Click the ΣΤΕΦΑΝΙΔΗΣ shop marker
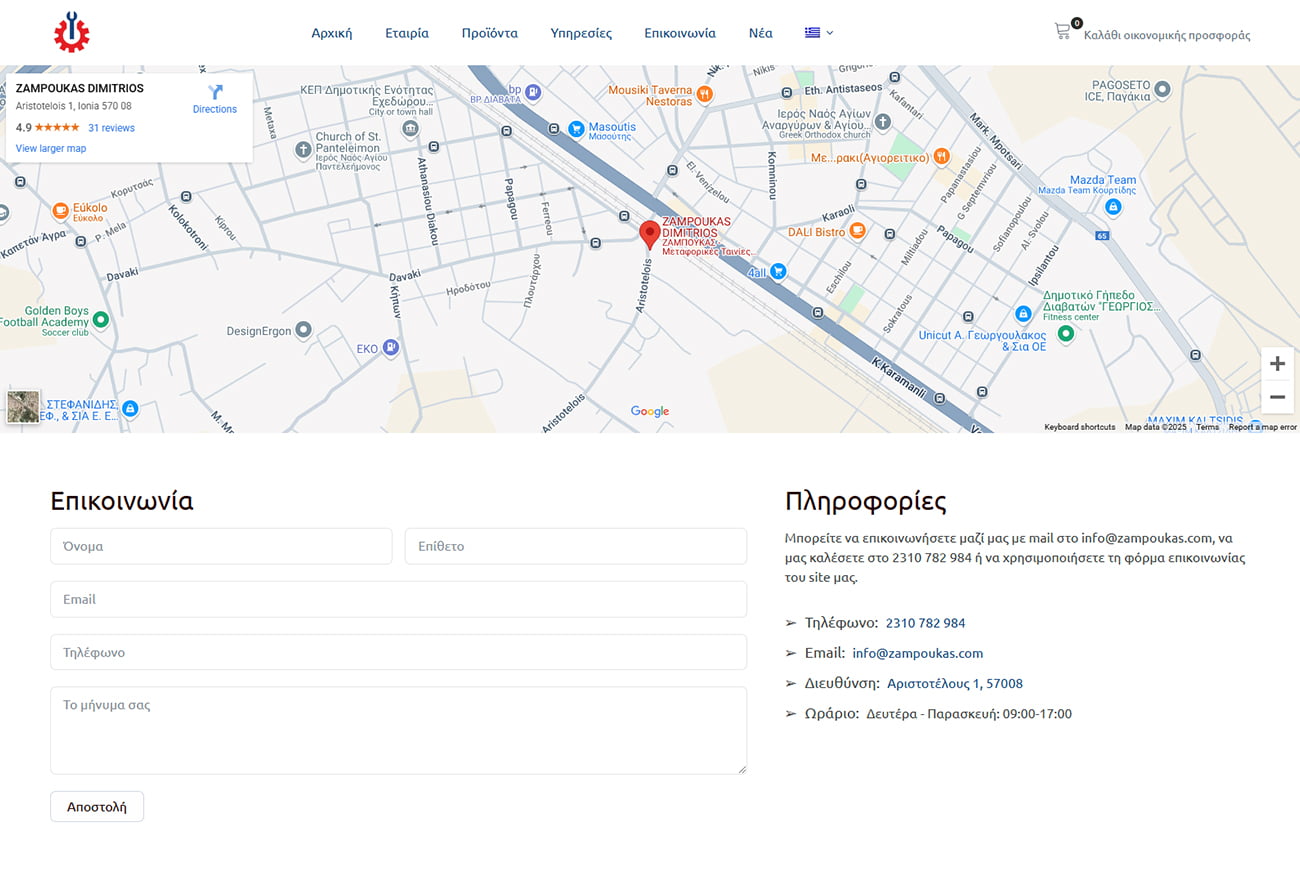Image resolution: width=1300 pixels, height=894 pixels. click(x=129, y=408)
